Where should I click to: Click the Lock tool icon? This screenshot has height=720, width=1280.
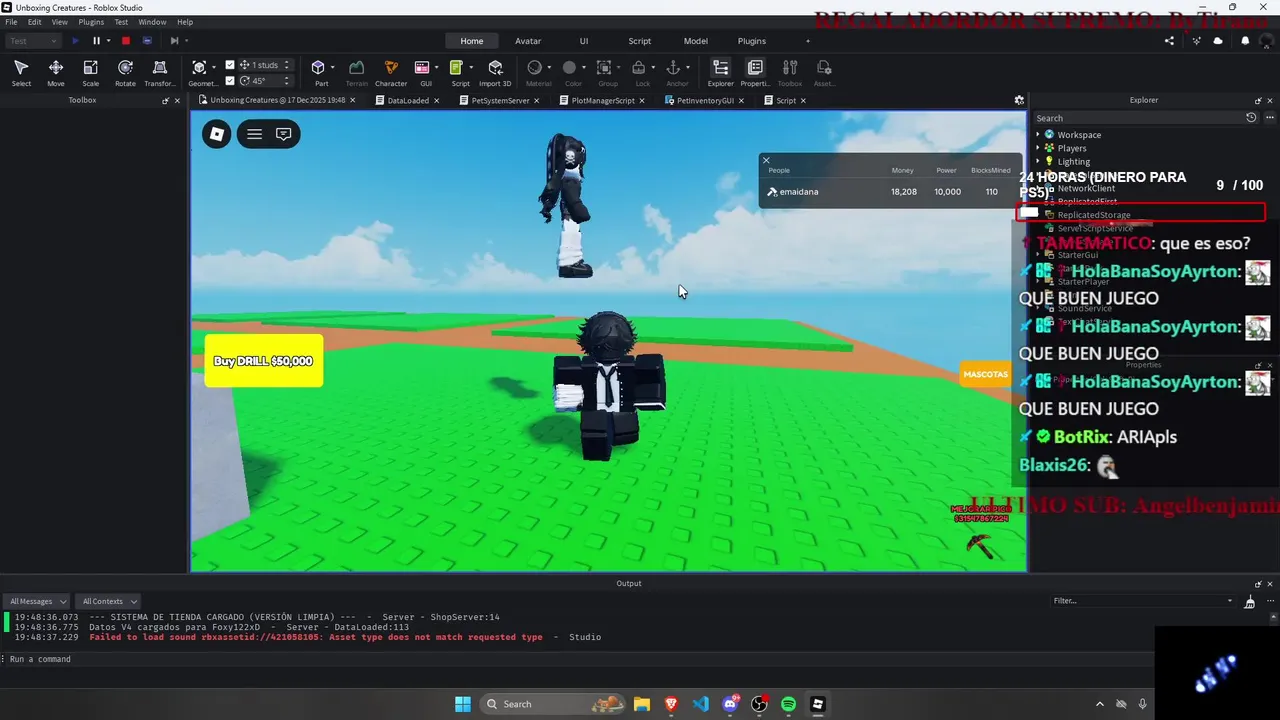point(639,67)
